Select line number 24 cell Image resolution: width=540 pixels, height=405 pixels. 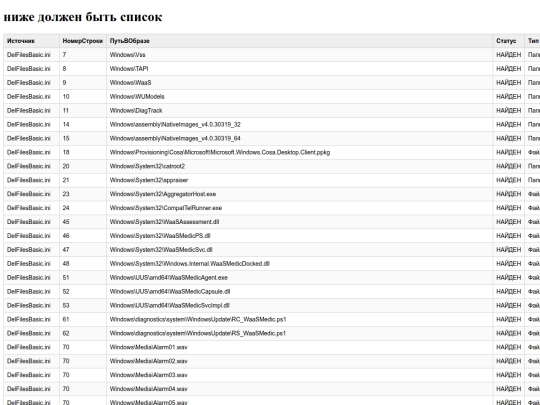tap(83, 208)
